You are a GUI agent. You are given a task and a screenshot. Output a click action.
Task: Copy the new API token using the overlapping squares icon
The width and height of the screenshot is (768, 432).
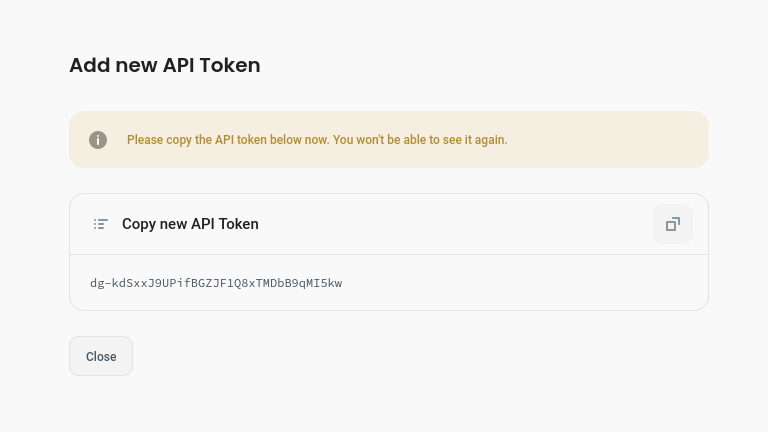click(672, 224)
